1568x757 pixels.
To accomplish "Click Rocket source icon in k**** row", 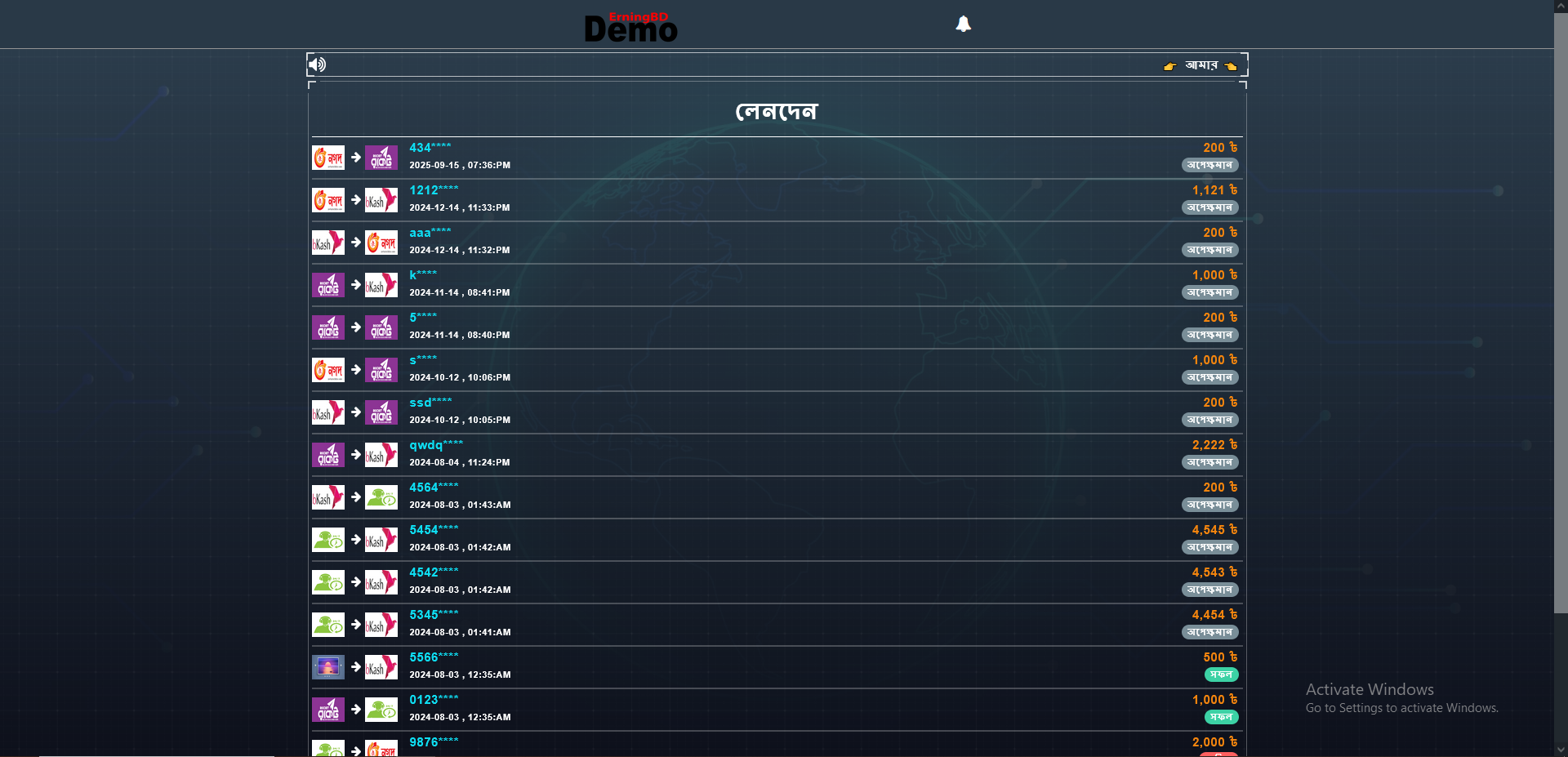I will [328, 285].
